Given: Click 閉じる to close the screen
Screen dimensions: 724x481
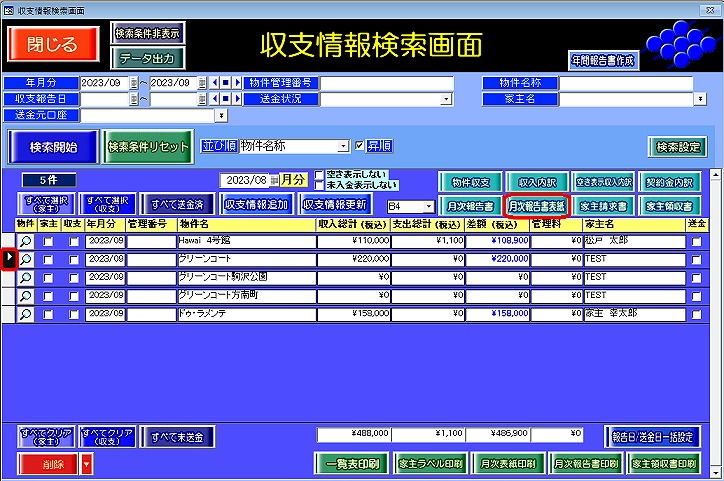Looking at the screenshot, I should click(55, 43).
